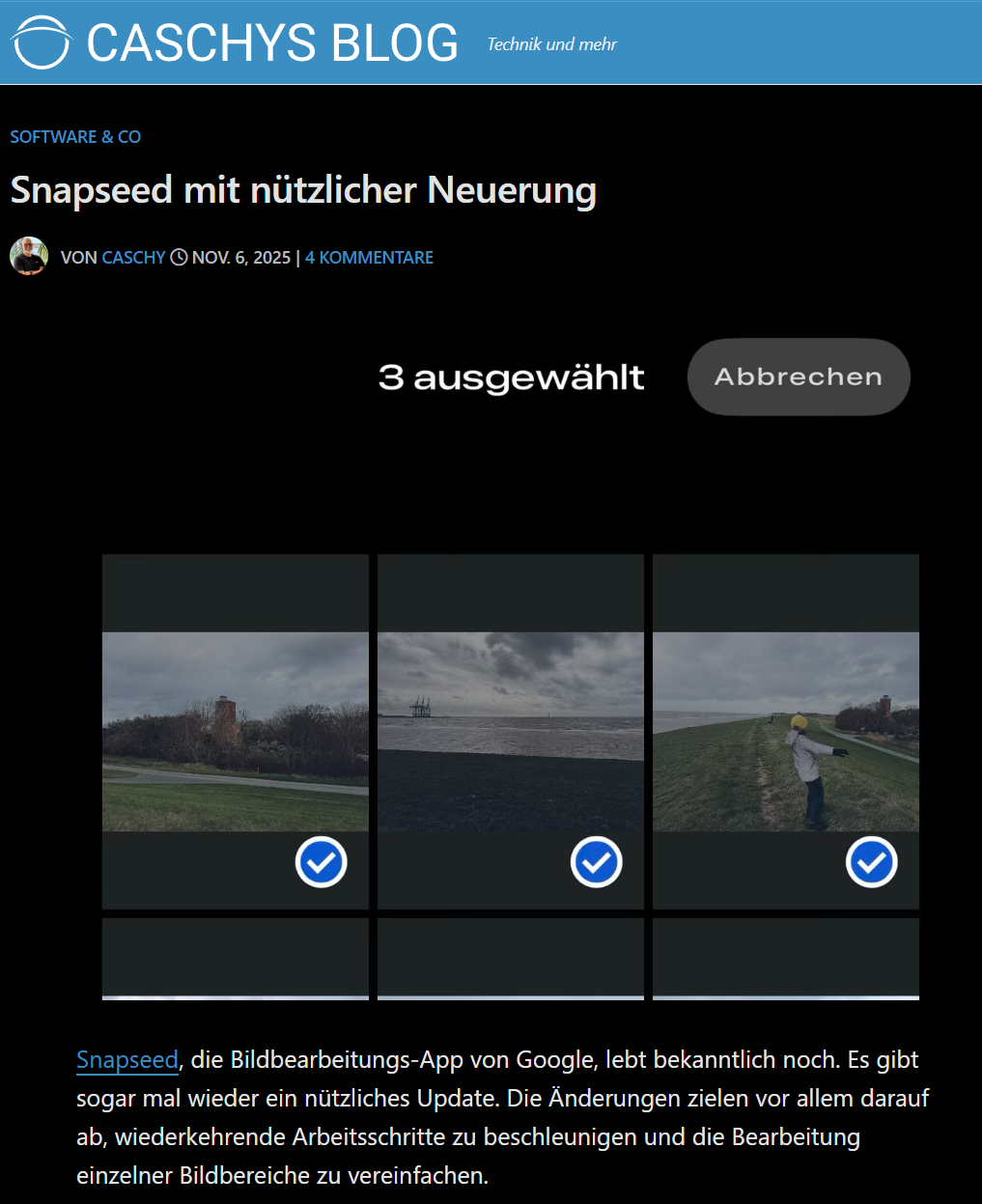Viewport: 982px width, 1204px height.
Task: Visit the CASCHY author link
Action: point(134,258)
